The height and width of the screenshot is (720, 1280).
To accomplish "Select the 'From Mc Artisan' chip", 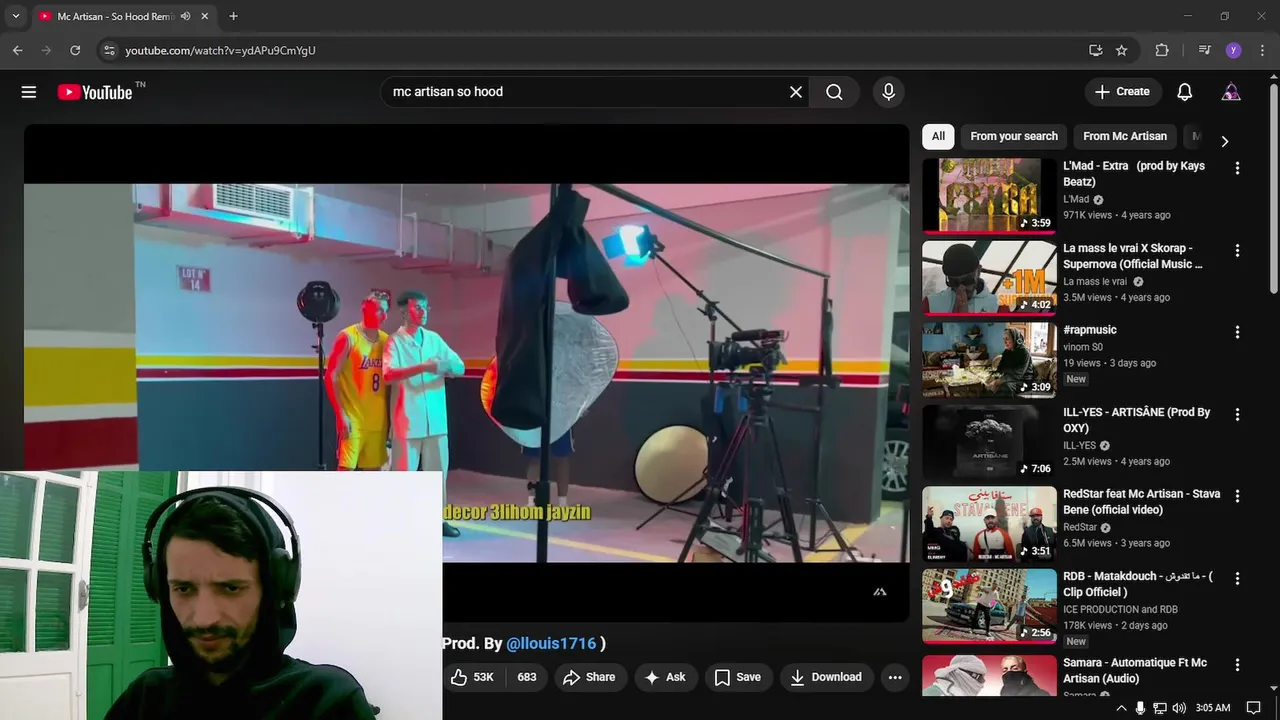I will tap(1125, 136).
